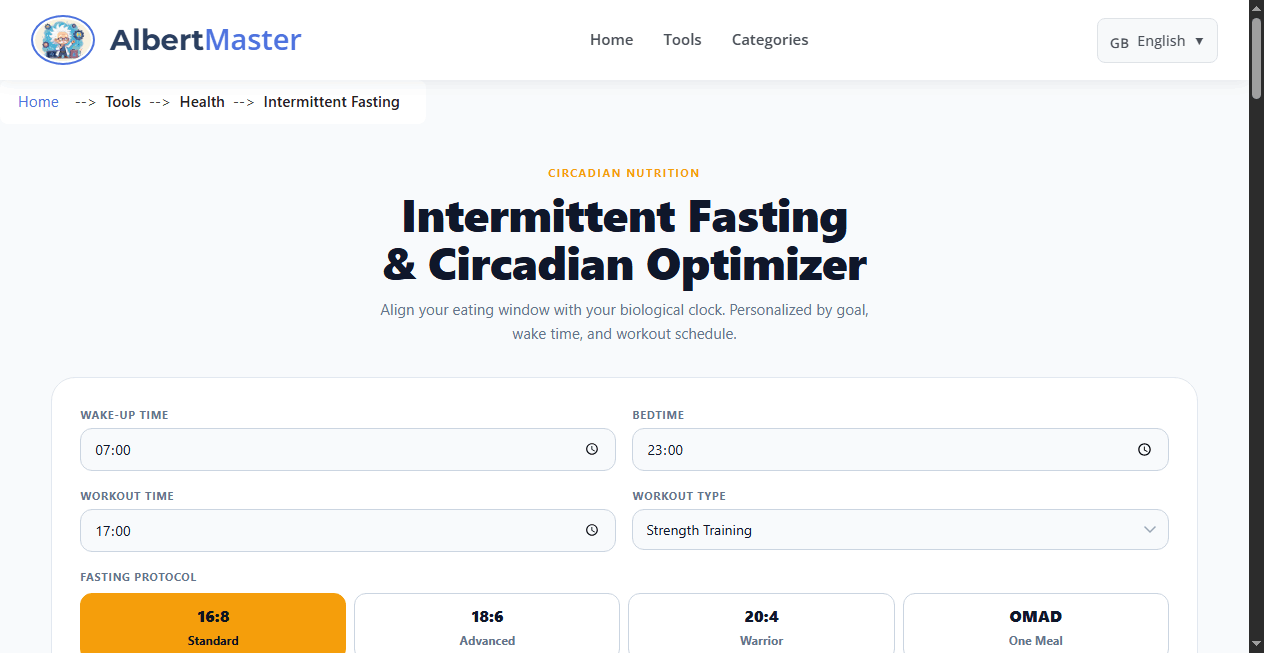The image size is (1264, 653).
Task: Click the Health breadcrumb link
Action: pos(202,101)
